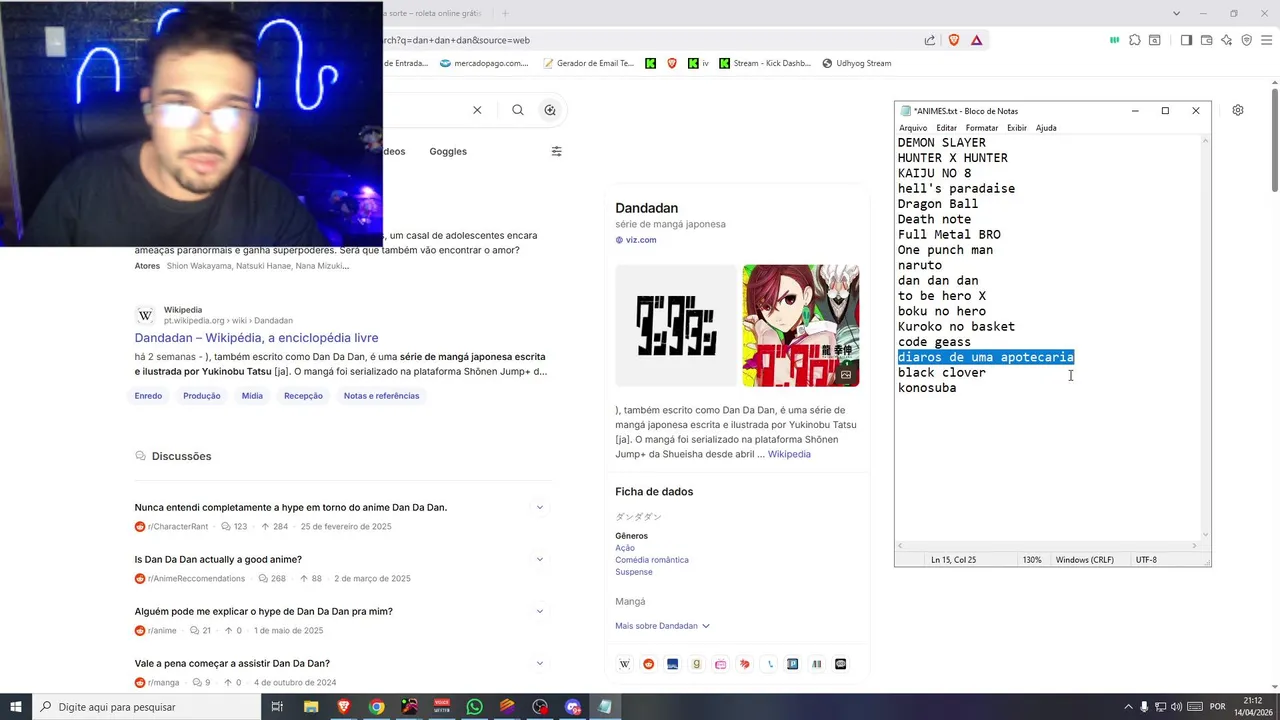The image size is (1280, 720).
Task: Click the Mídia section link
Action: (x=252, y=396)
